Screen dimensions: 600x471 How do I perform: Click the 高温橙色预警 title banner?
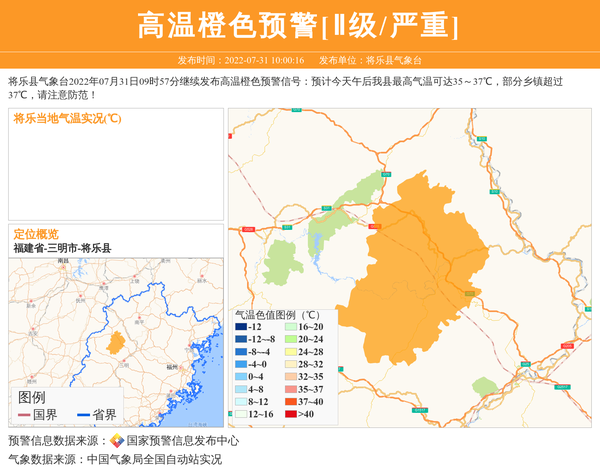point(299,26)
